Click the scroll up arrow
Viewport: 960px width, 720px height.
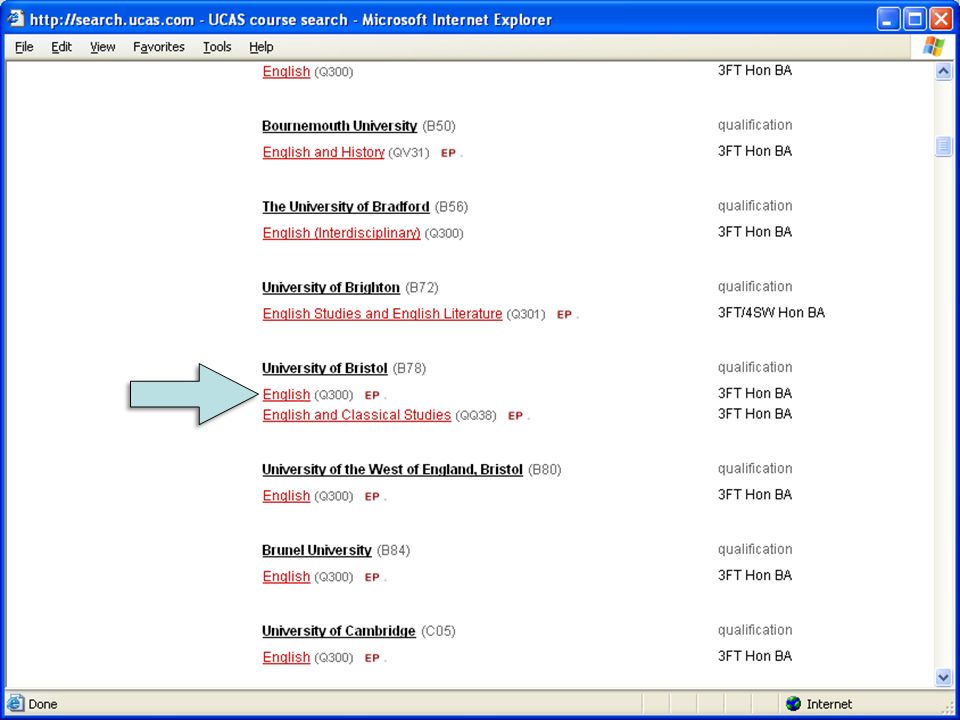coord(943,72)
